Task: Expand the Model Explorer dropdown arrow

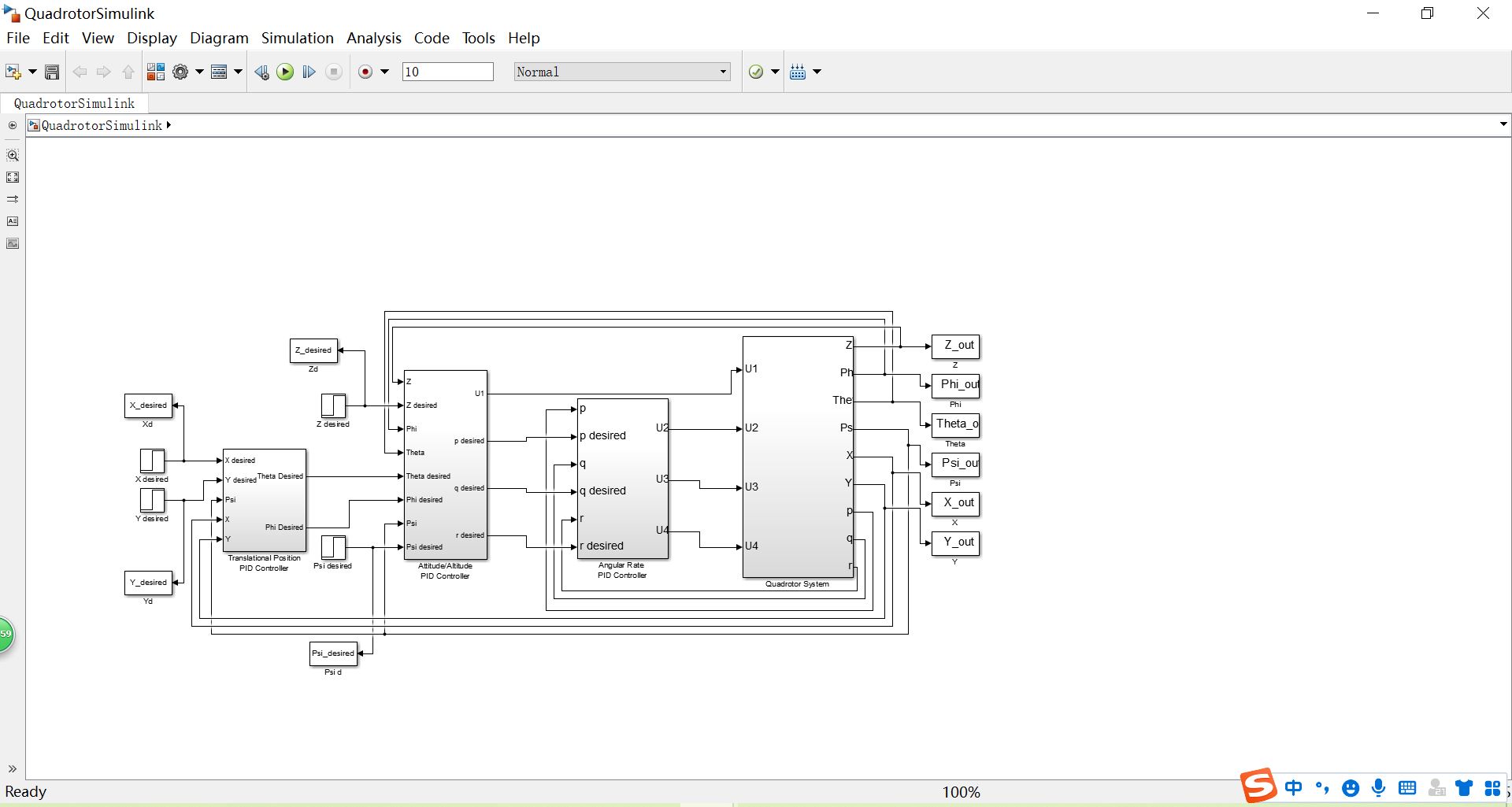Action: pyautogui.click(x=238, y=72)
